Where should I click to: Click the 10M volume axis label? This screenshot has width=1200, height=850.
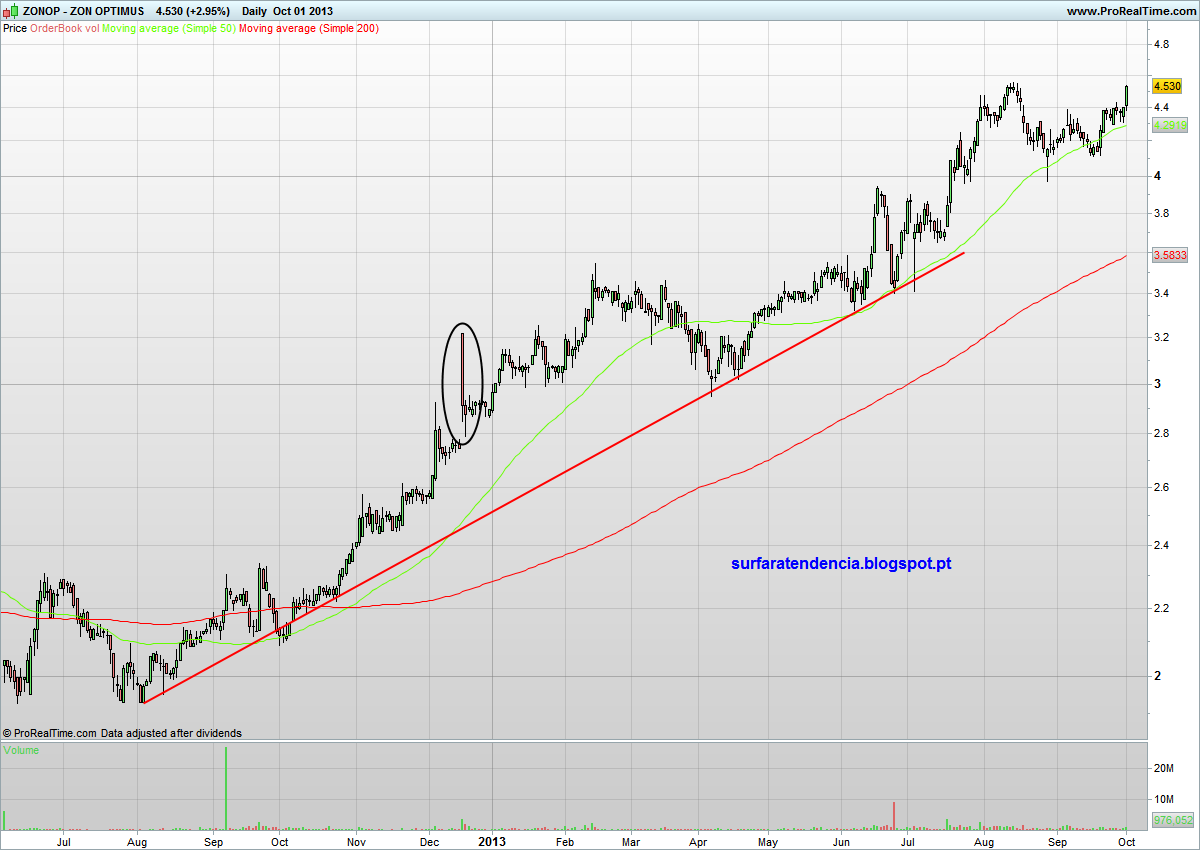click(1163, 799)
